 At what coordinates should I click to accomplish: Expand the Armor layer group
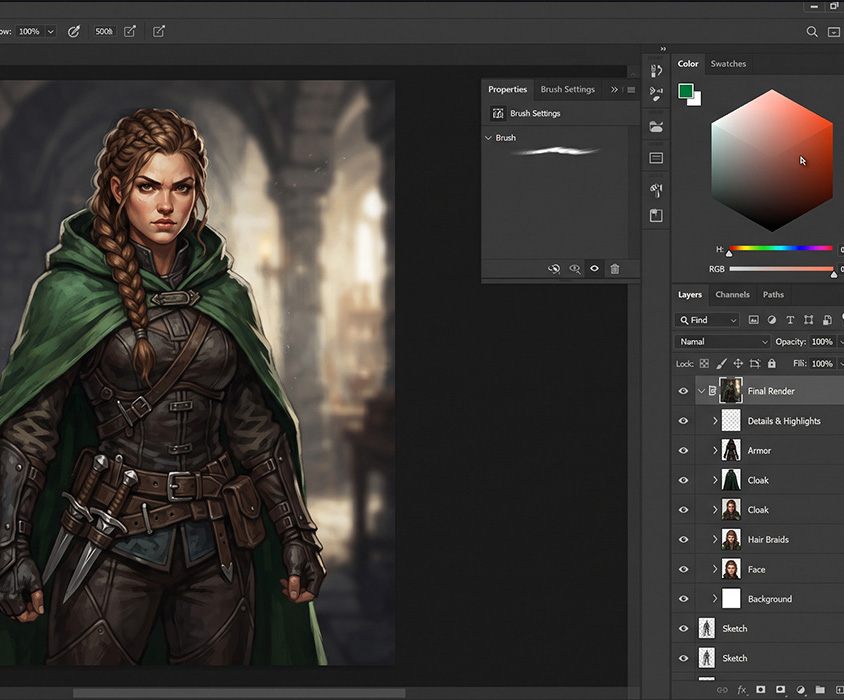coord(715,450)
